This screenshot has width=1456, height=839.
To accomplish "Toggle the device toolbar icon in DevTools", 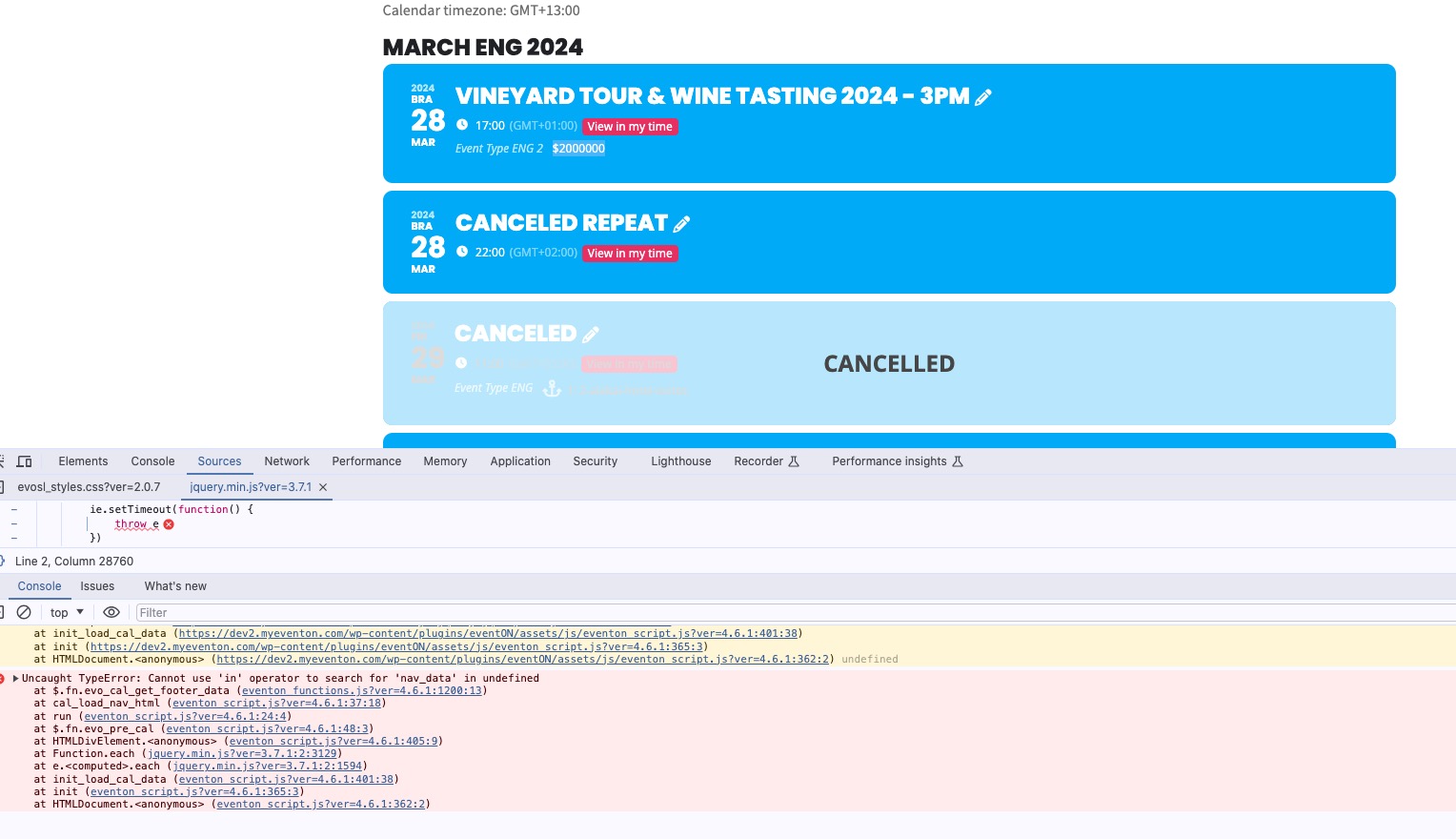I will (25, 461).
